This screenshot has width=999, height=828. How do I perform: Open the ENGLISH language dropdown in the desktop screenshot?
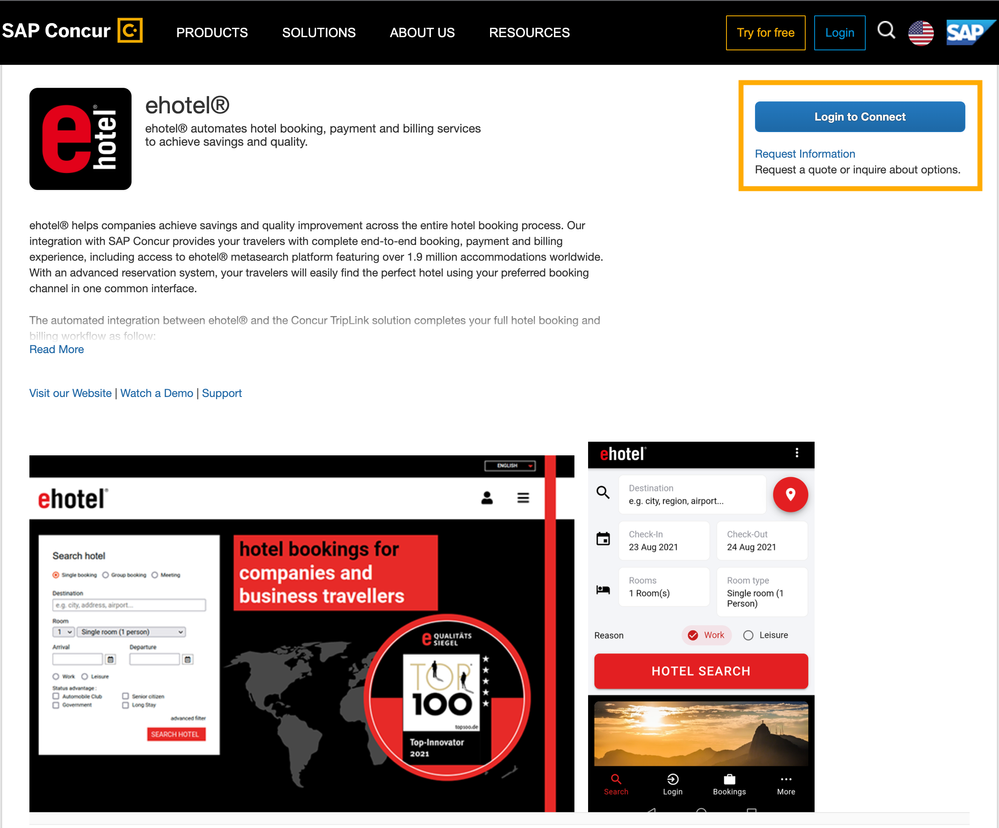[510, 466]
